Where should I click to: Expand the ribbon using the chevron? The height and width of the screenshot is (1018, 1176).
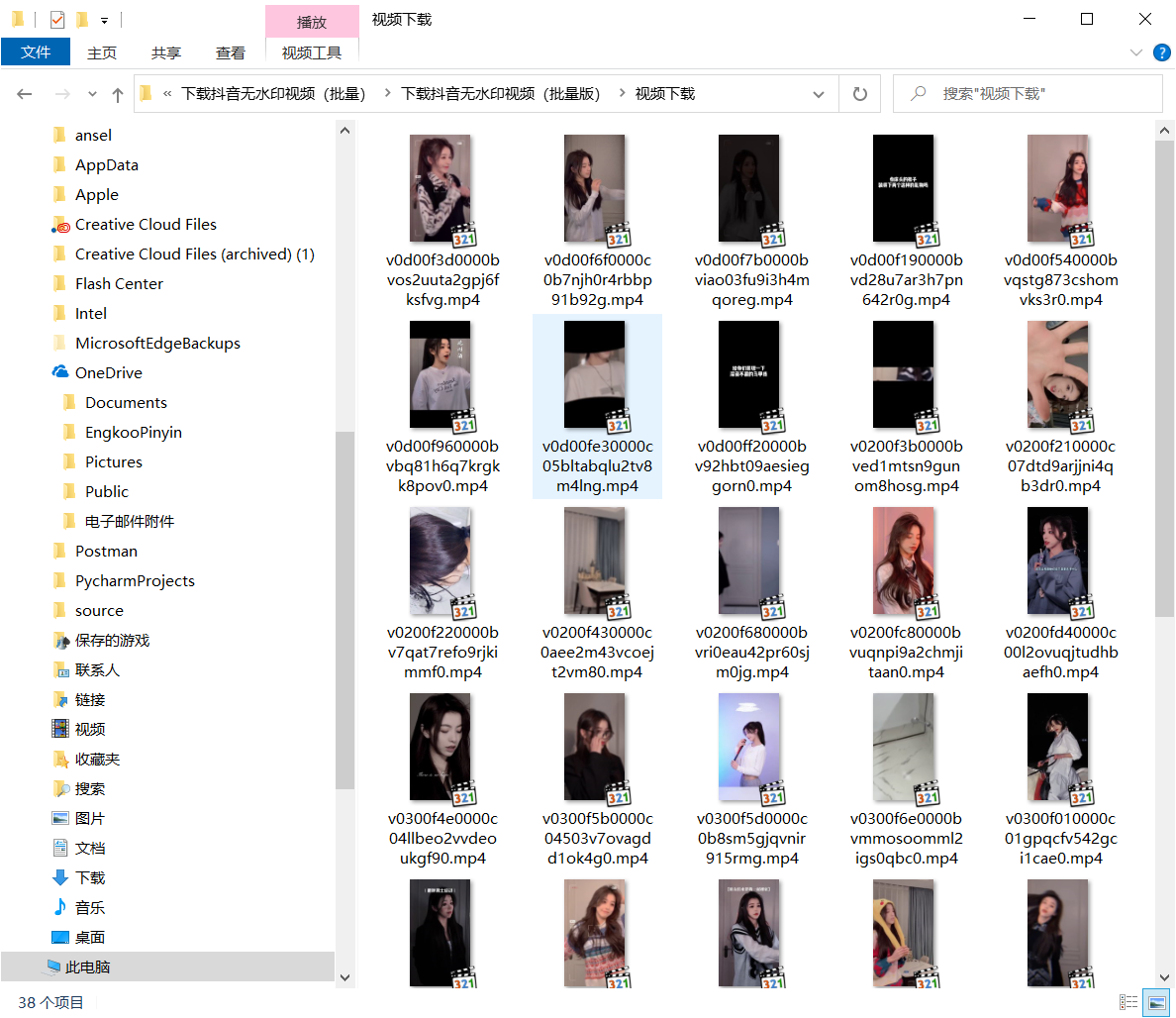pyautogui.click(x=1135, y=52)
